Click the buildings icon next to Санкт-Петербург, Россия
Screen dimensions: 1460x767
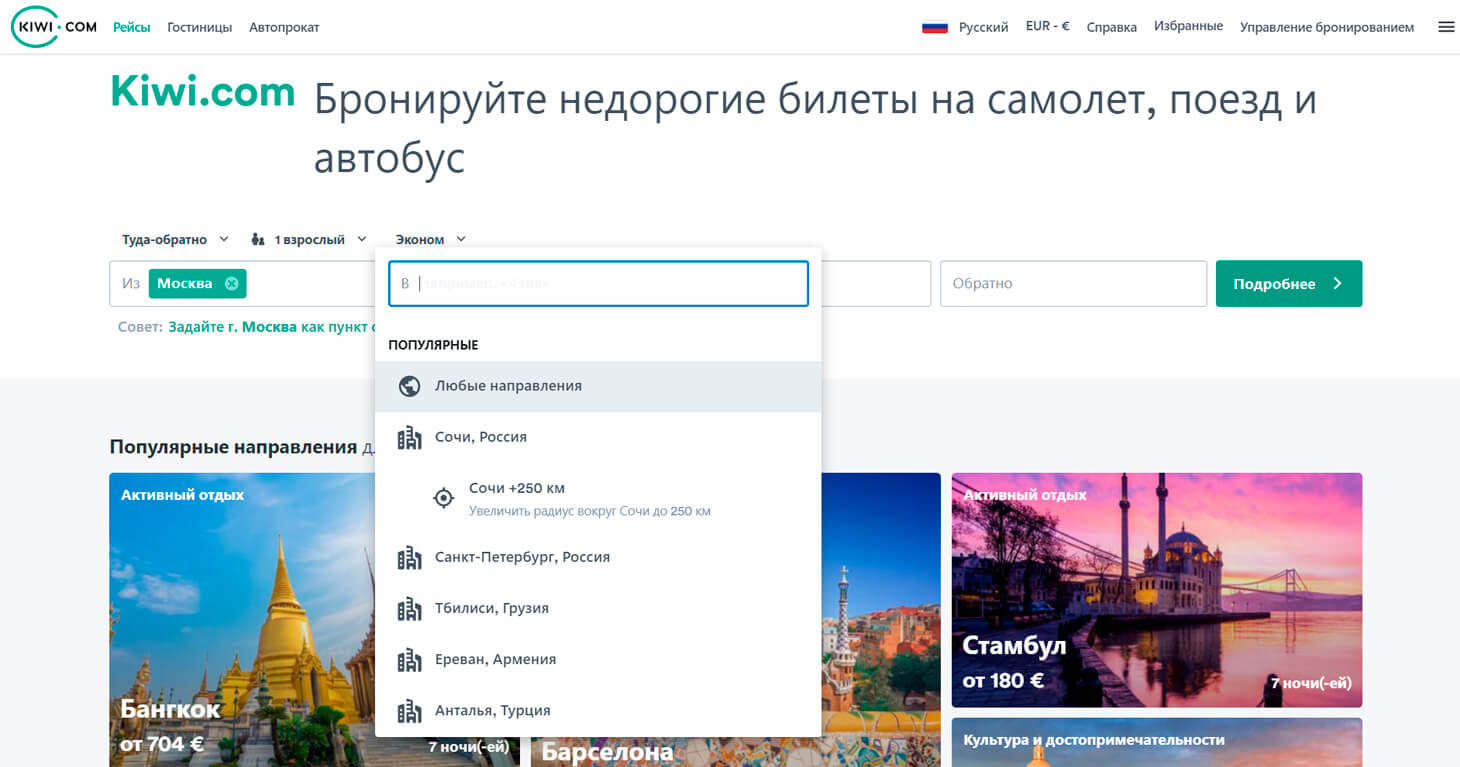pyautogui.click(x=409, y=557)
